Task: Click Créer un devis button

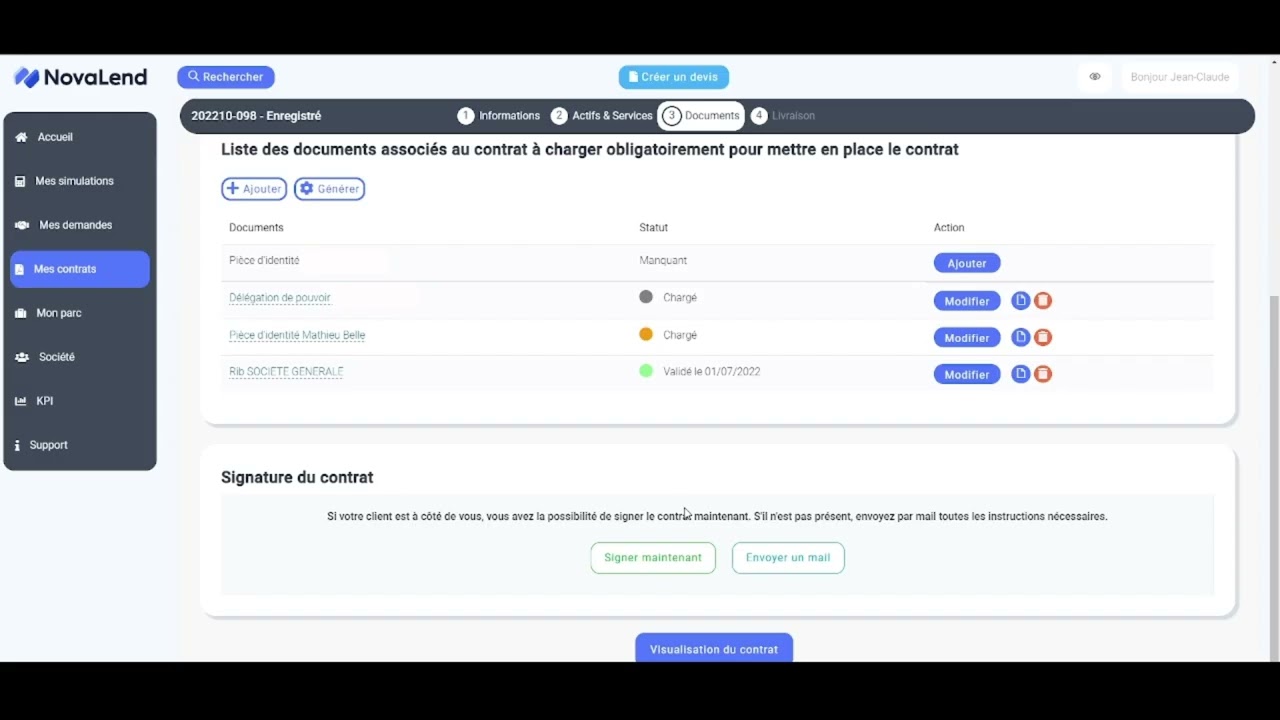Action: 674,77
